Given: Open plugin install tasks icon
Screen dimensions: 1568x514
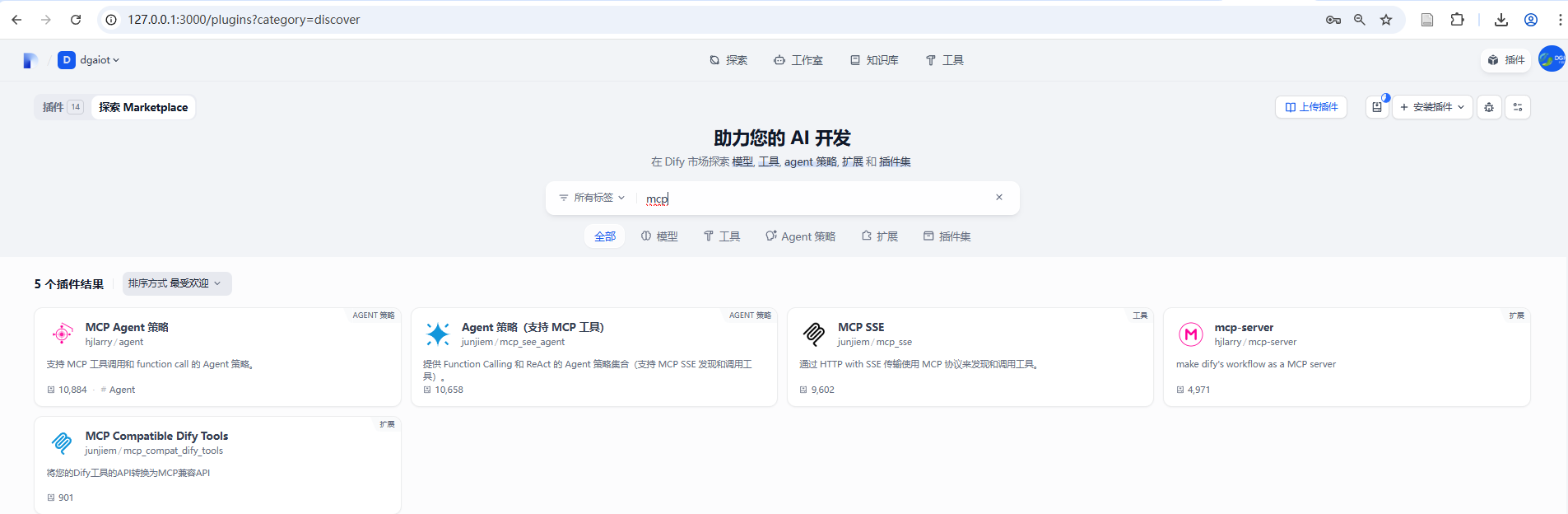Looking at the screenshot, I should (1377, 107).
